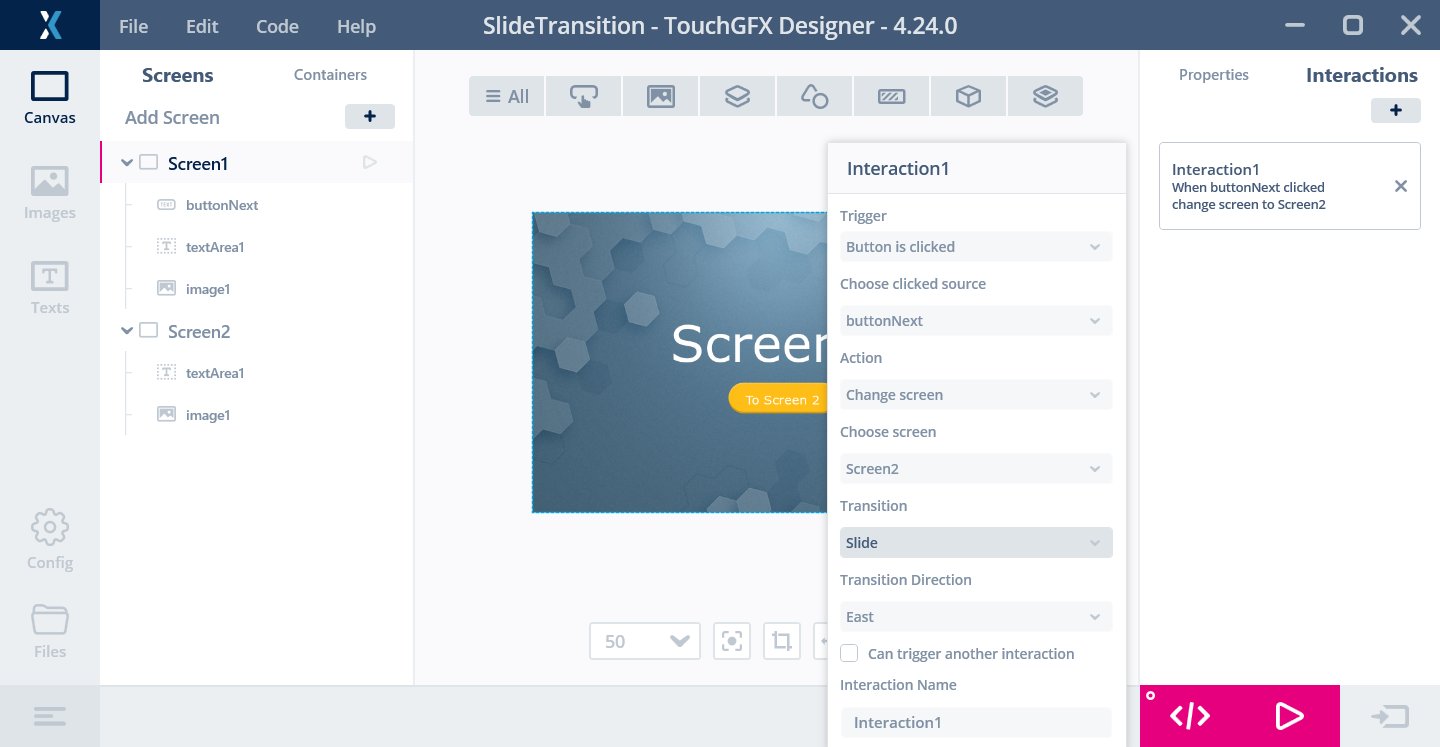
Task: Open the Transition dropdown showing Slide
Action: (975, 543)
